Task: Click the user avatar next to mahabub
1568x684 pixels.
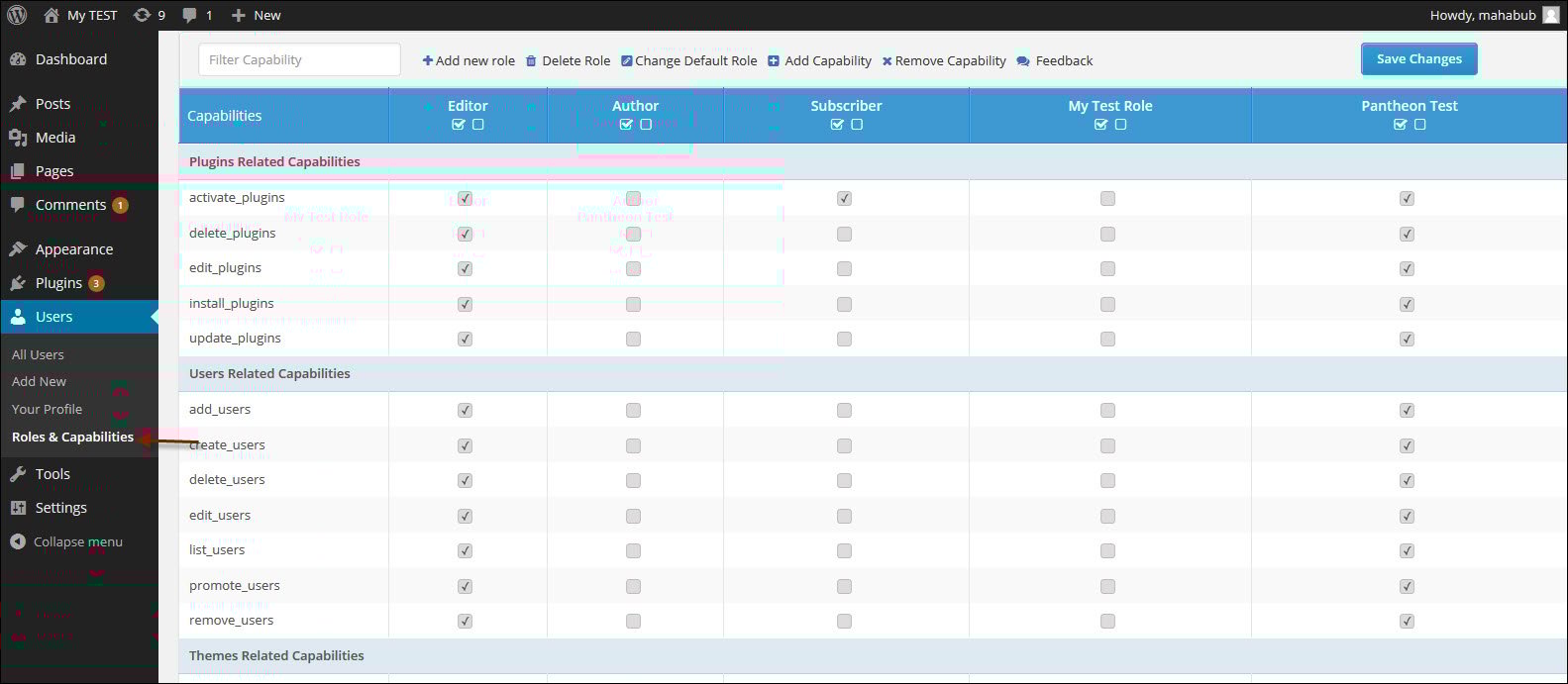Action: 1550,15
